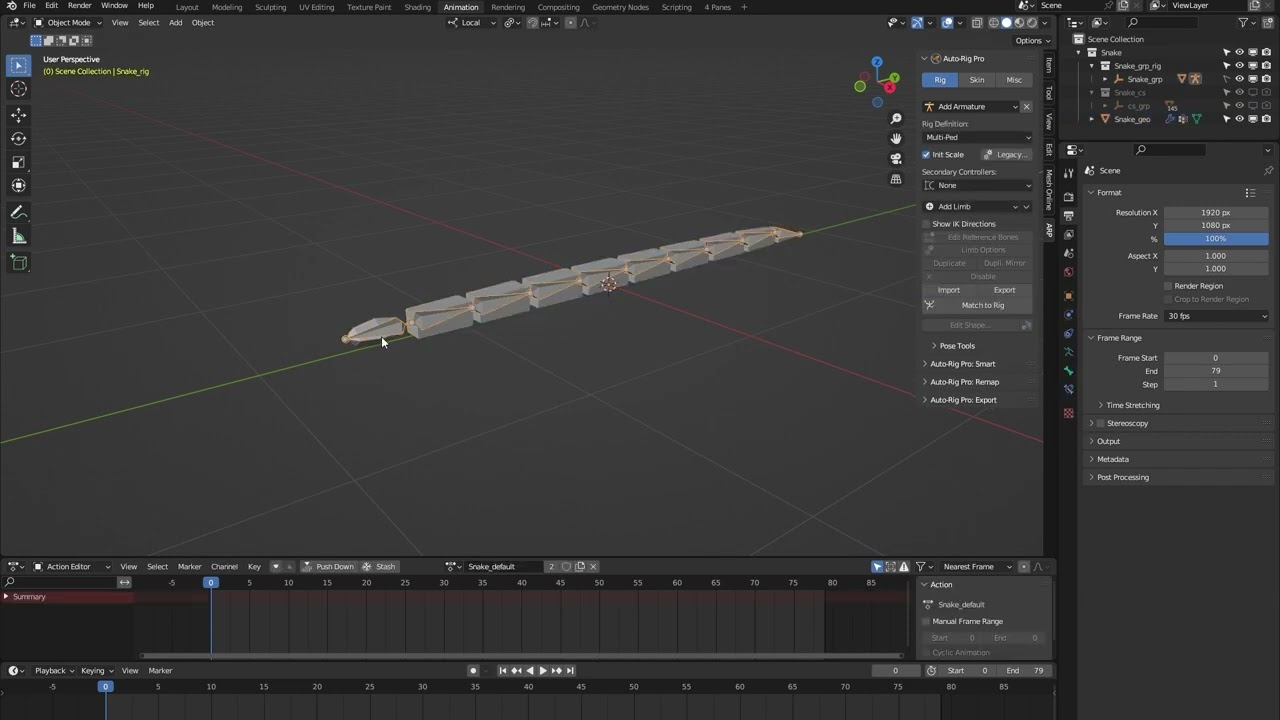Image resolution: width=1280 pixels, height=720 pixels.
Task: Switch orthographic perspective grid icon
Action: [x=896, y=179]
